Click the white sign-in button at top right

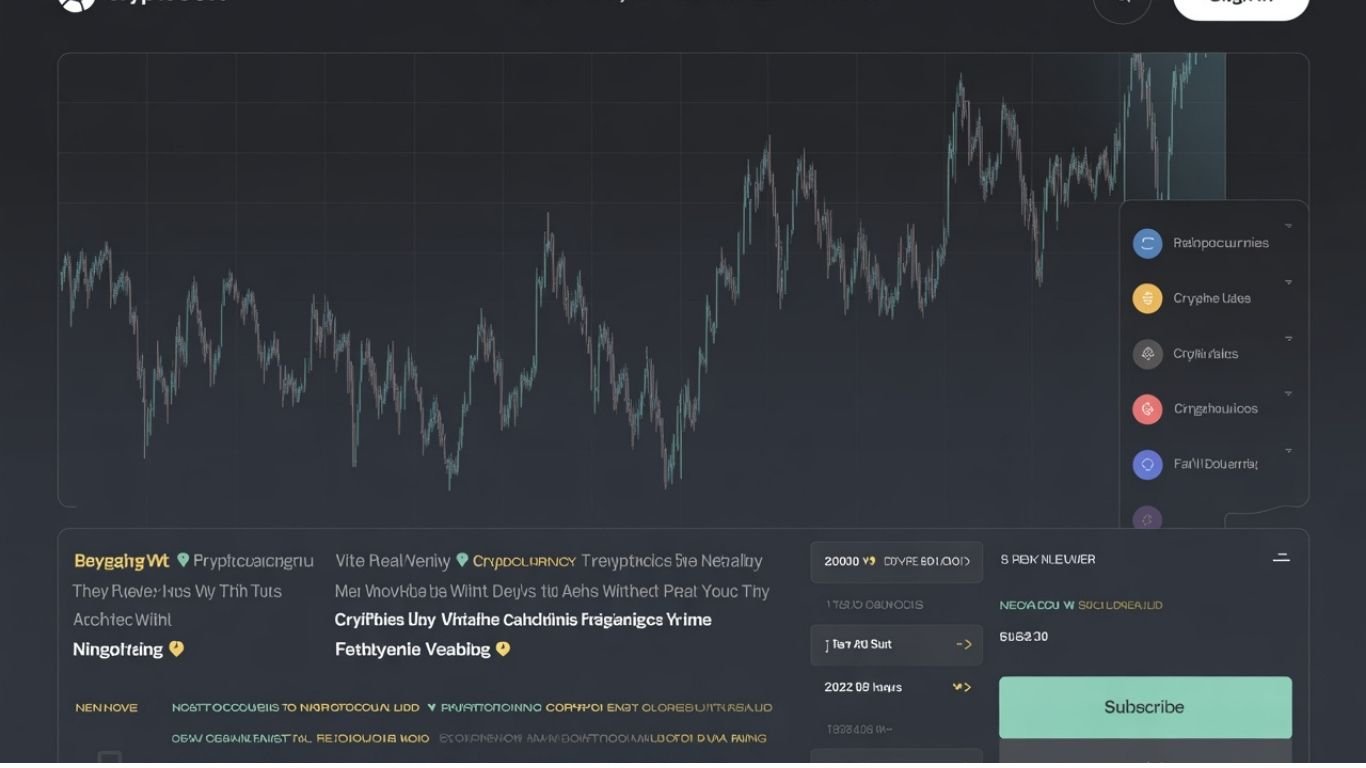(1240, 5)
